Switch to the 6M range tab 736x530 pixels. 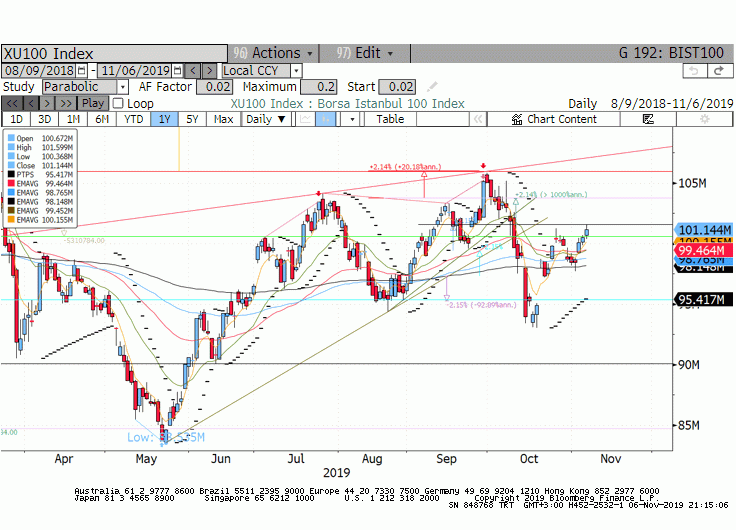(102, 119)
